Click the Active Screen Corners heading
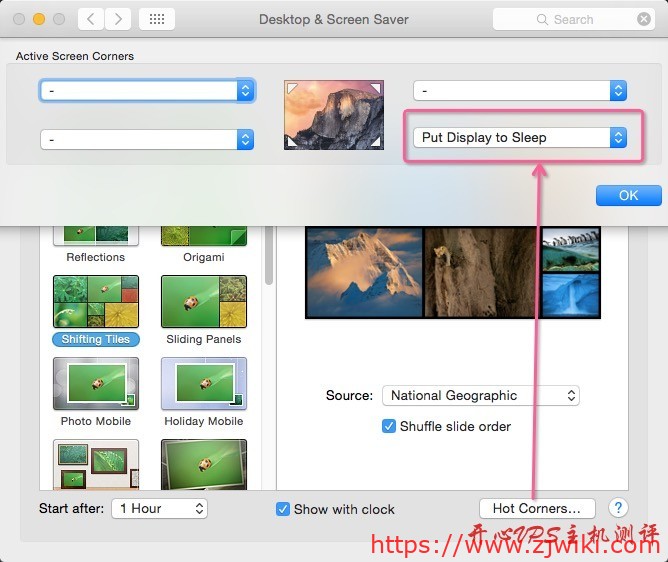Screen dimensions: 668x562 point(75,56)
